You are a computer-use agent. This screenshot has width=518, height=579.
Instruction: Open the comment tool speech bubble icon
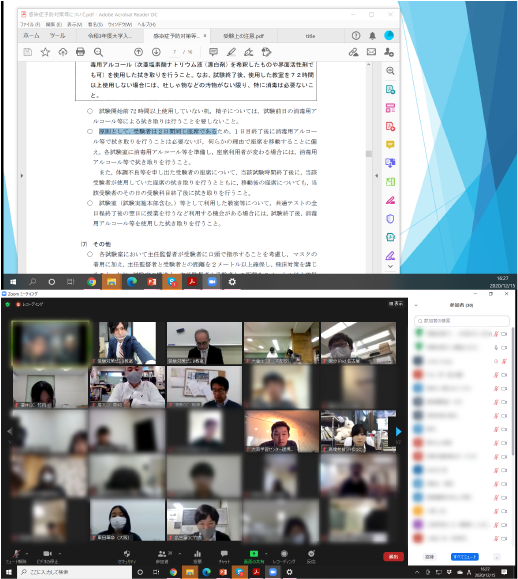213,52
